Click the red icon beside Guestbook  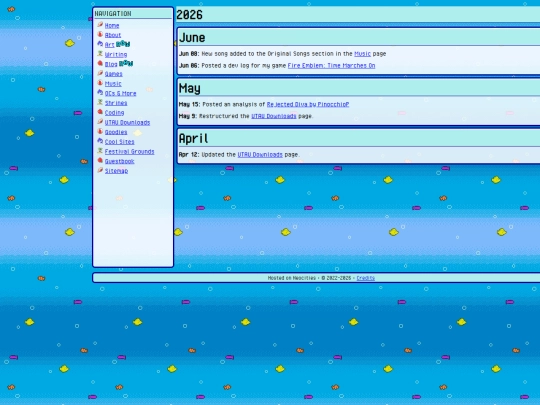[100, 160]
